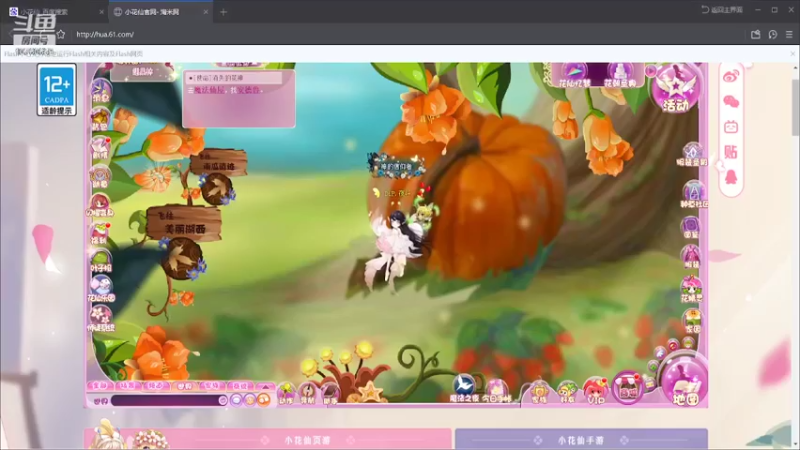
Task: Open the Weibo share icon in sidebar
Action: click(731, 77)
